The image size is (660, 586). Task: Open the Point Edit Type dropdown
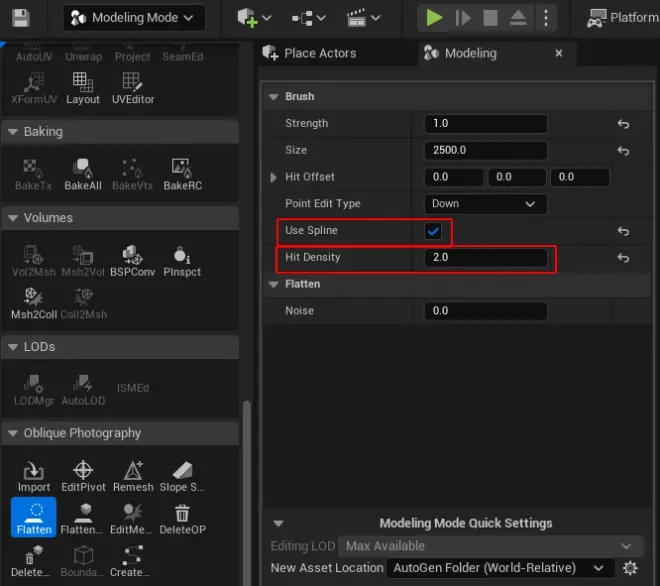point(486,204)
